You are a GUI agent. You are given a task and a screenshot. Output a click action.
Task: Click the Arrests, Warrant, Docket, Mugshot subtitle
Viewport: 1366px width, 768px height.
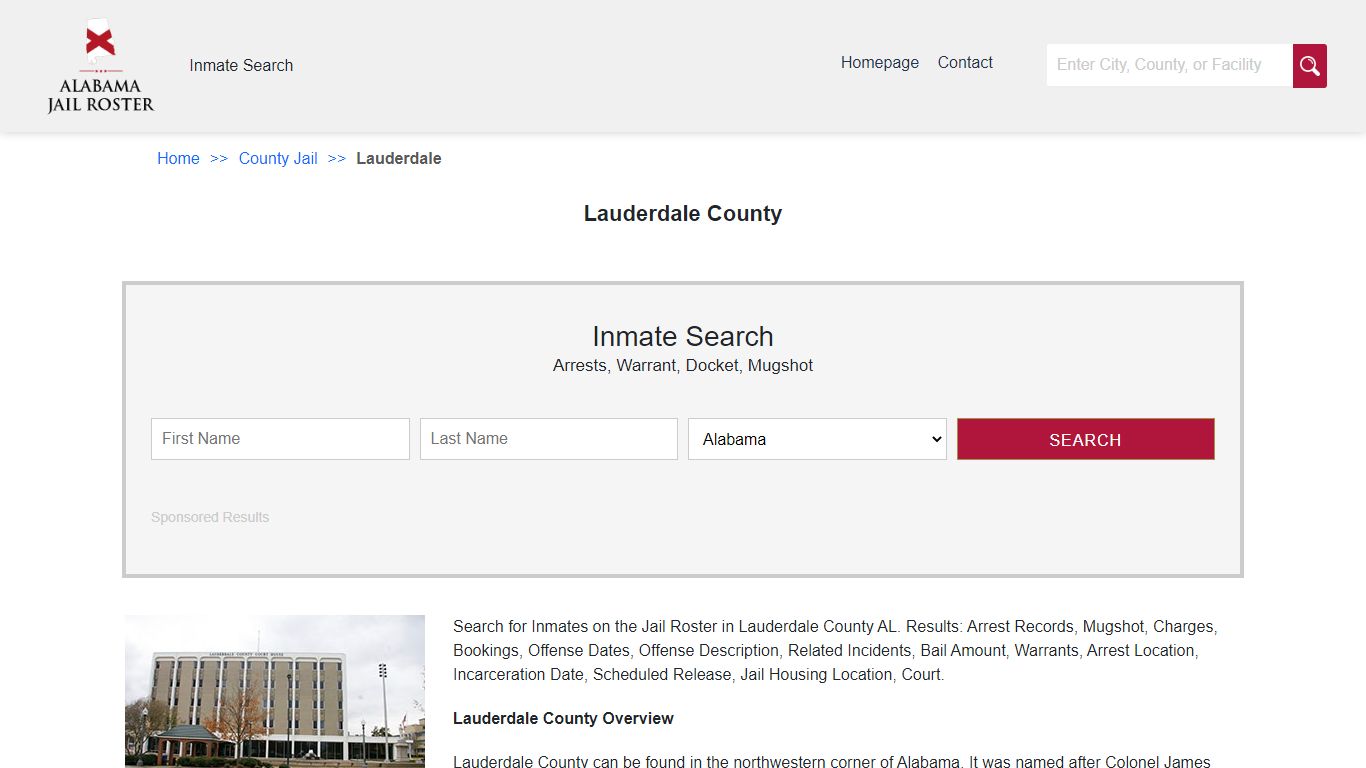tap(683, 365)
